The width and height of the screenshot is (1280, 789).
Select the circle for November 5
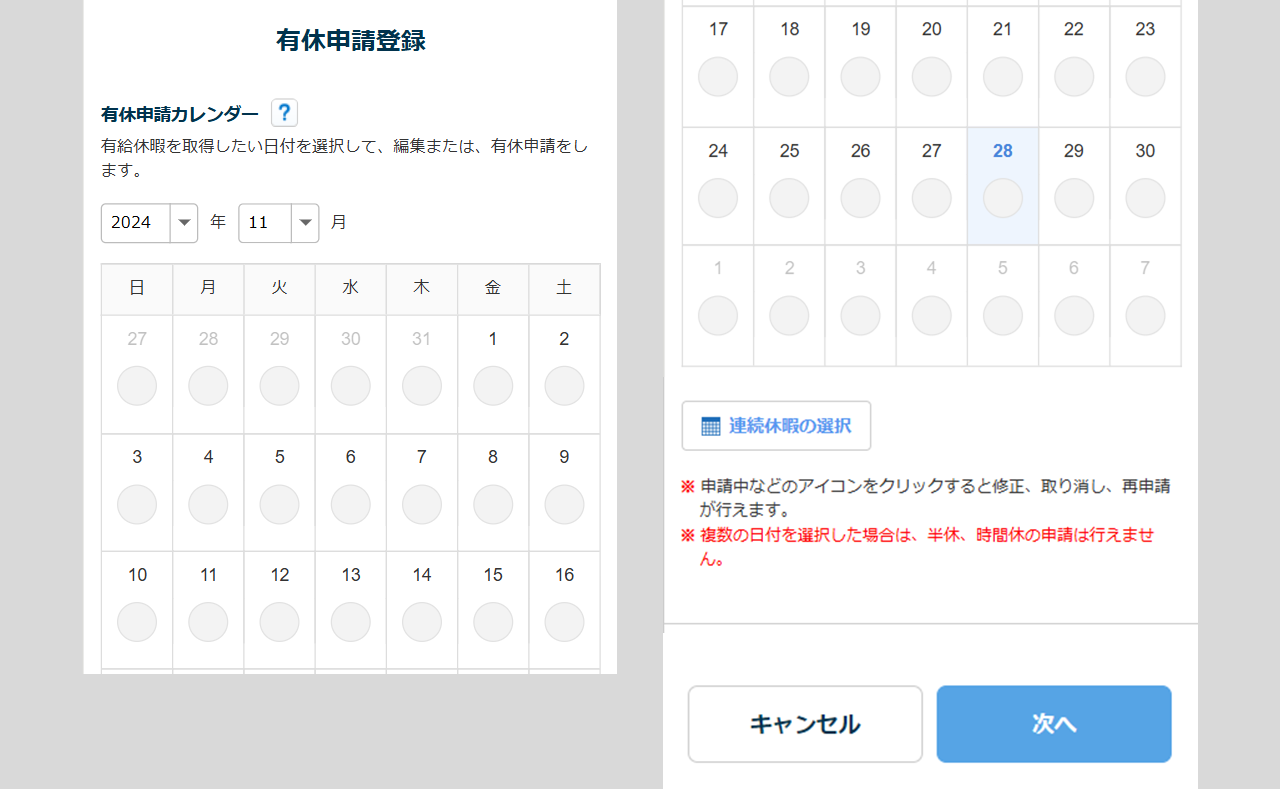click(279, 505)
